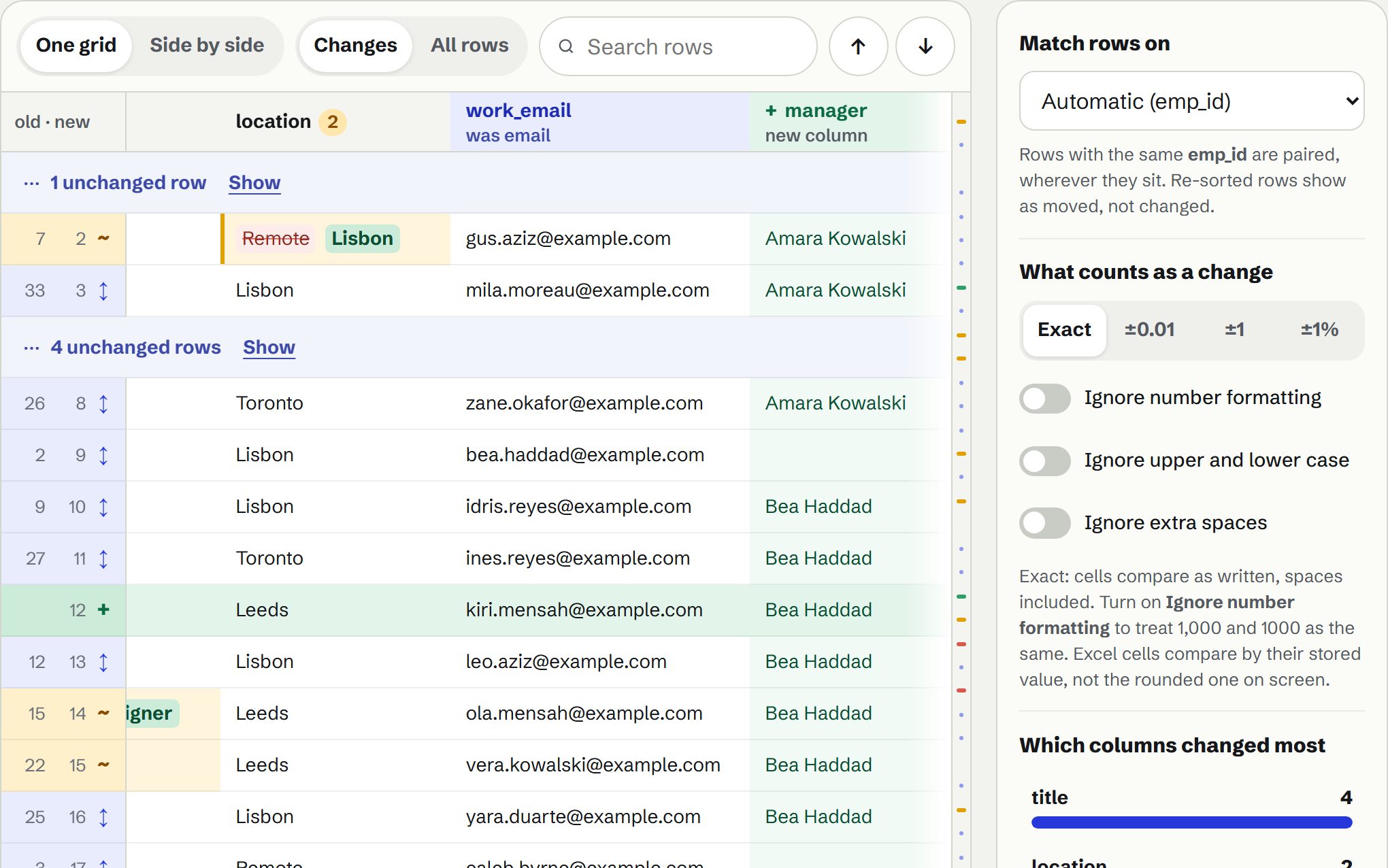Switch to Side by side view
The width and height of the screenshot is (1388, 868).
(x=207, y=46)
